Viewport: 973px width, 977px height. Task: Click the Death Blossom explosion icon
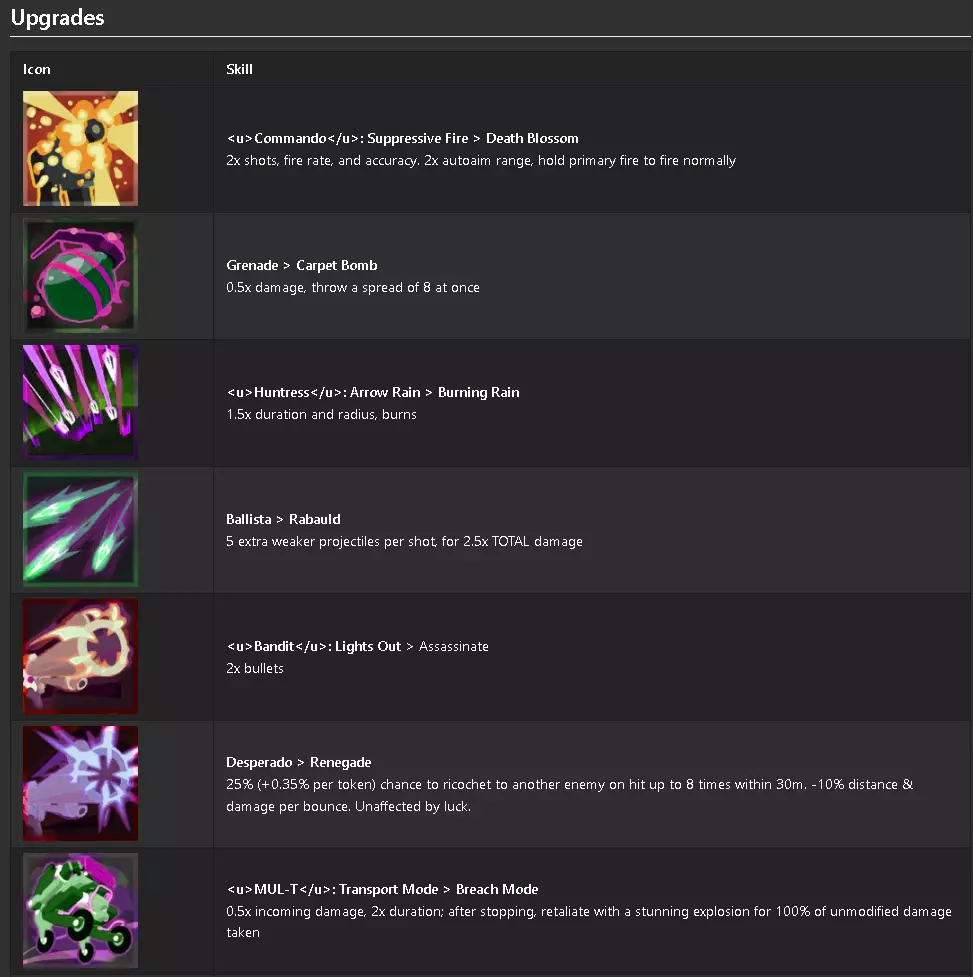pos(81,148)
